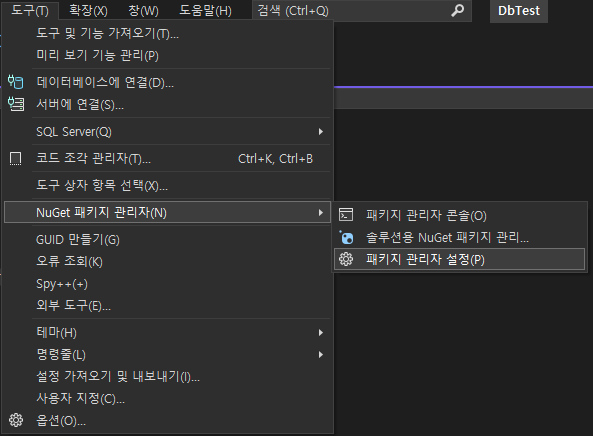This screenshot has height=436, width=593.
Task: Select 패키지 관리자 설정(P)
Action: click(459, 259)
